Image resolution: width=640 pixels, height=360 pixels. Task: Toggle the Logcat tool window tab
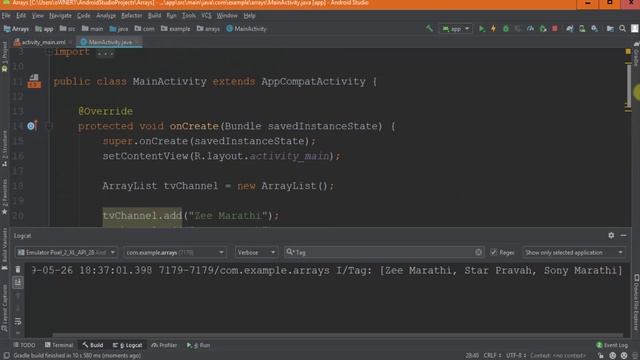click(127, 345)
